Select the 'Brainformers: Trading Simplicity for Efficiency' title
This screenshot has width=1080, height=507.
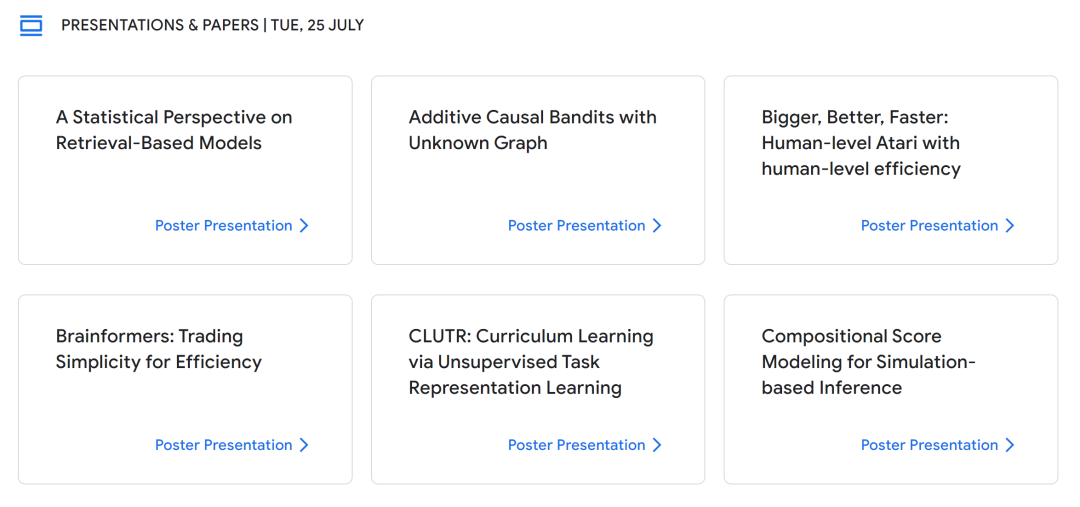coord(159,349)
